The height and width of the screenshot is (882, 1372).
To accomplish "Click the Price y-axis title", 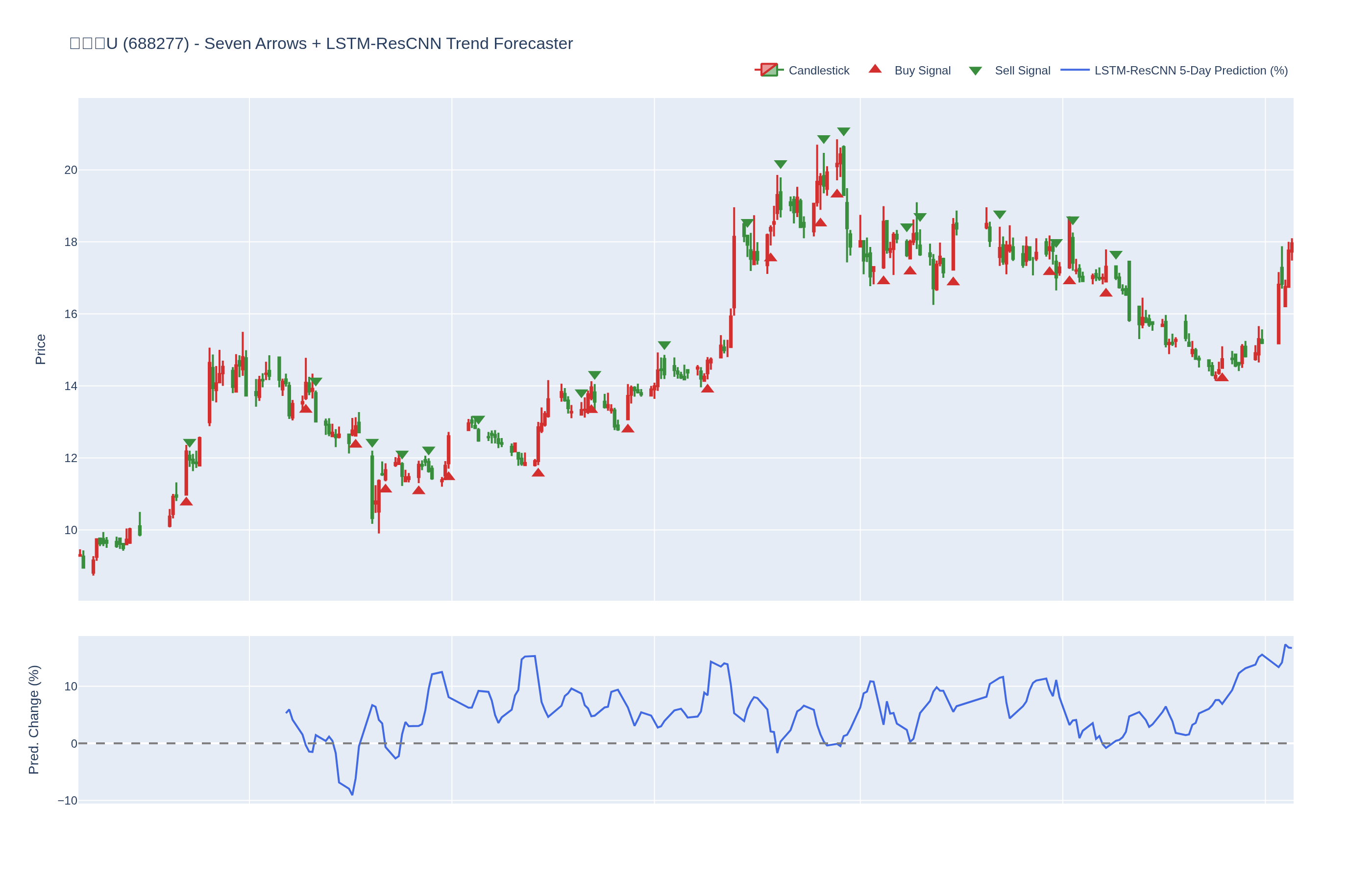I will pos(40,349).
